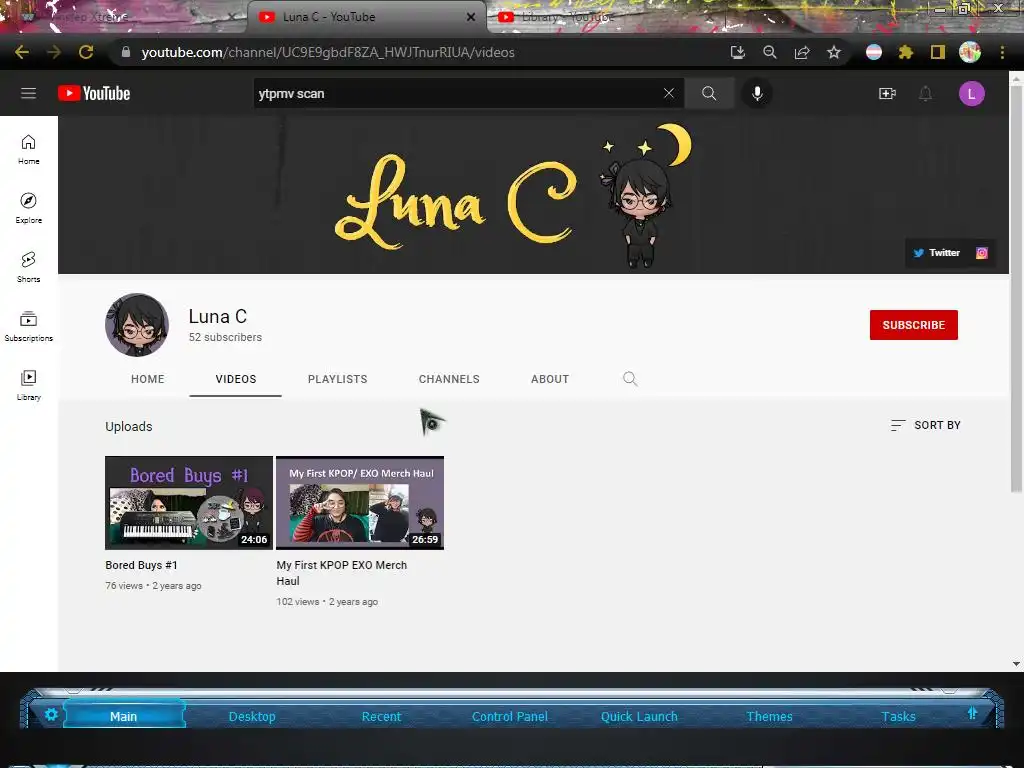Start voice search with the microphone
Screen dimensions: 1024x768
(757, 93)
